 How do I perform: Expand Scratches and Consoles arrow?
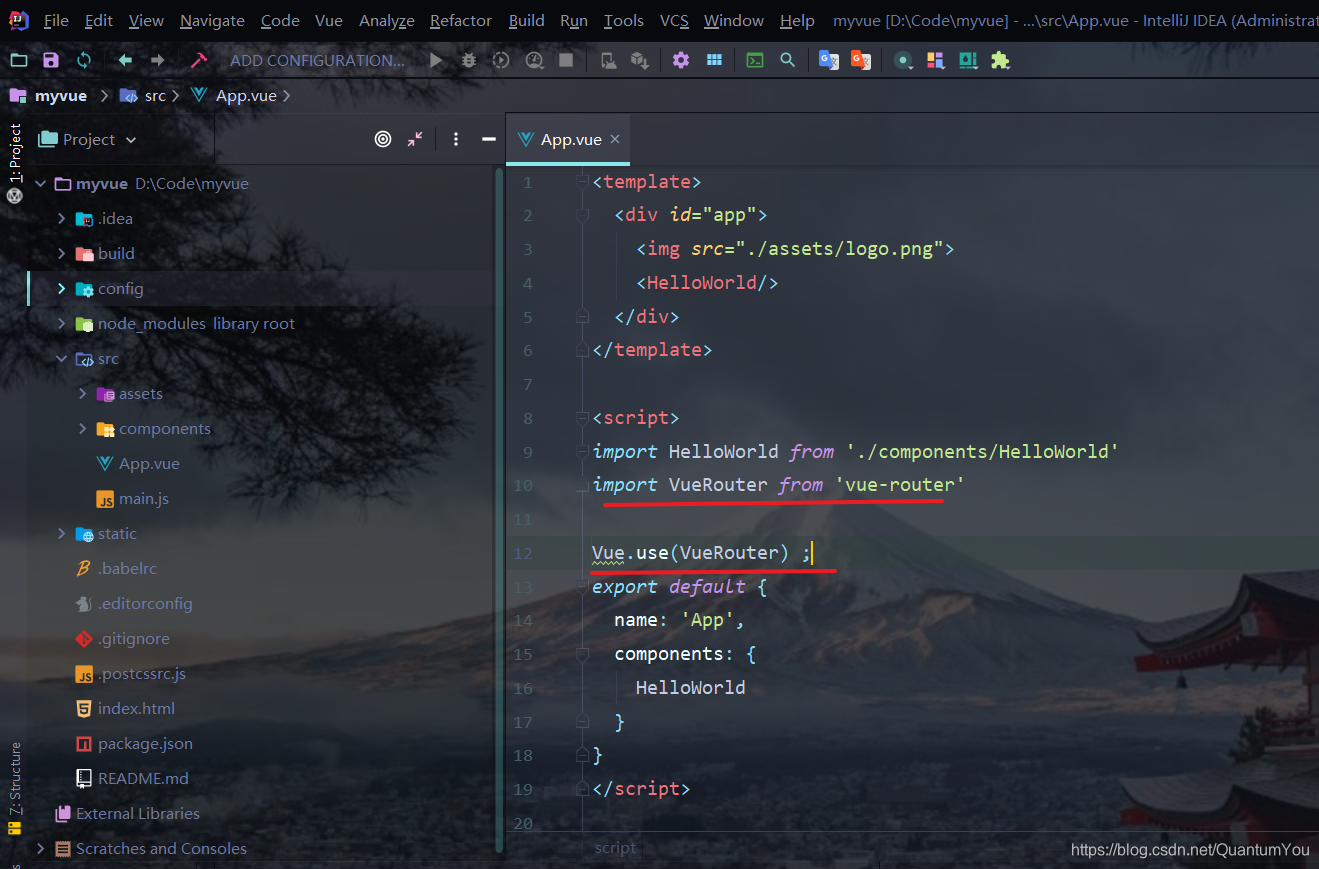(x=41, y=849)
